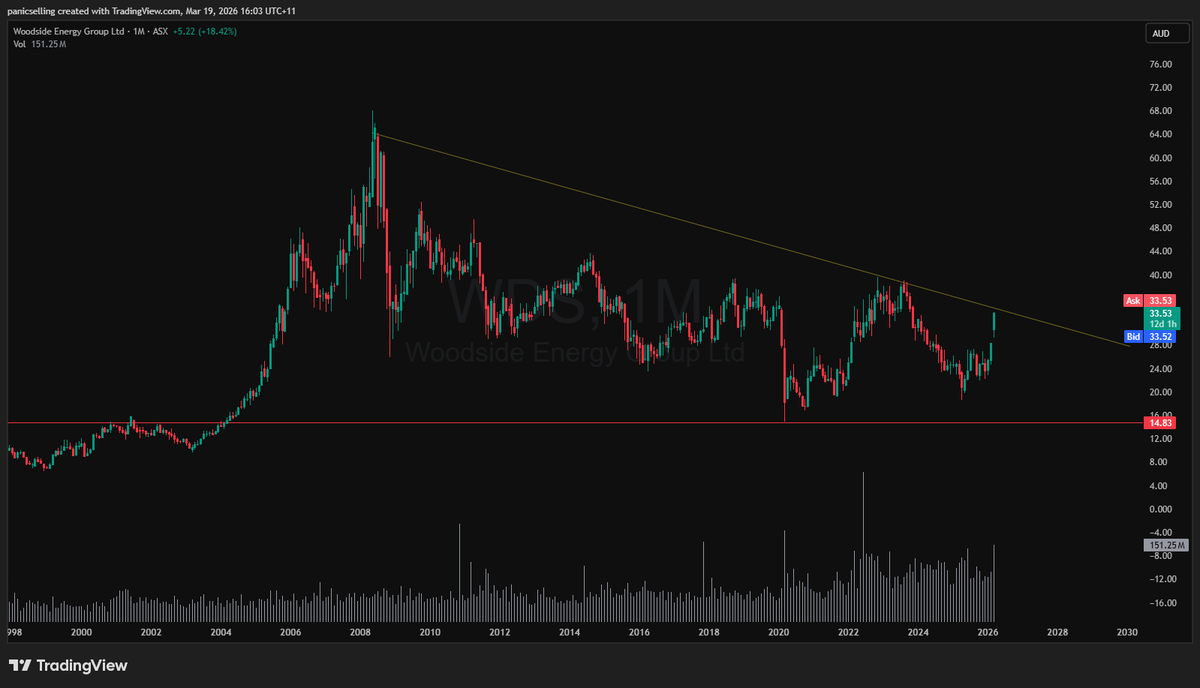Click the red Ask 33.53 price label
Screen dimensions: 1200x688
pyautogui.click(x=1149, y=300)
